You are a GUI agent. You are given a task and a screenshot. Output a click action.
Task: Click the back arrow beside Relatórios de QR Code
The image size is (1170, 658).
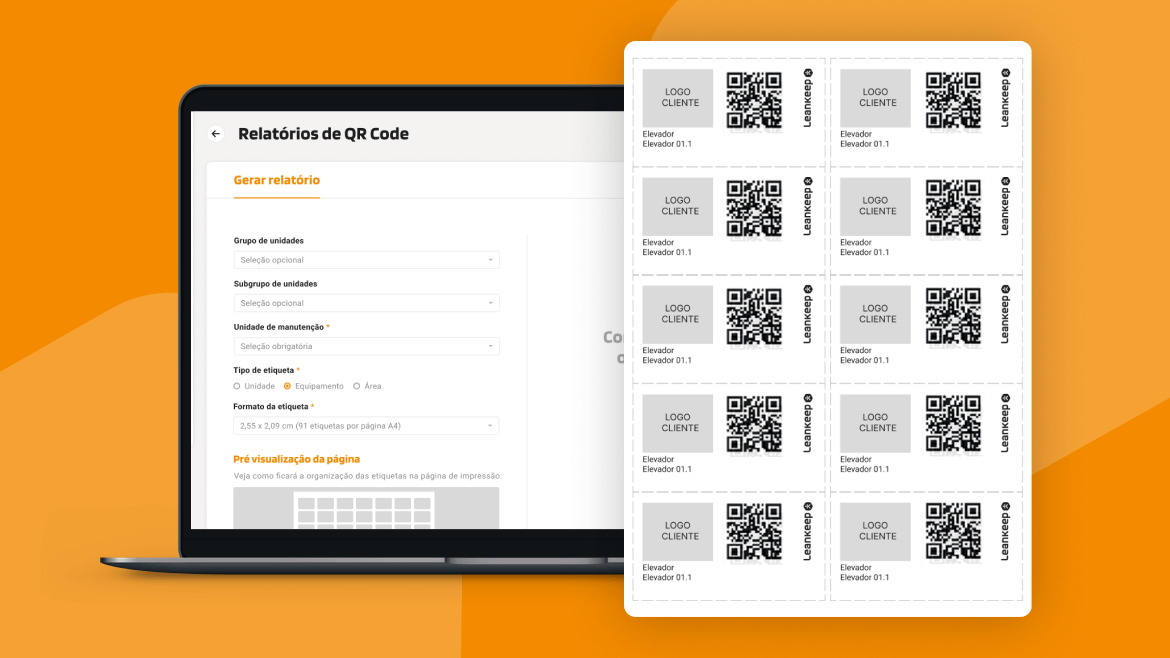(x=215, y=134)
